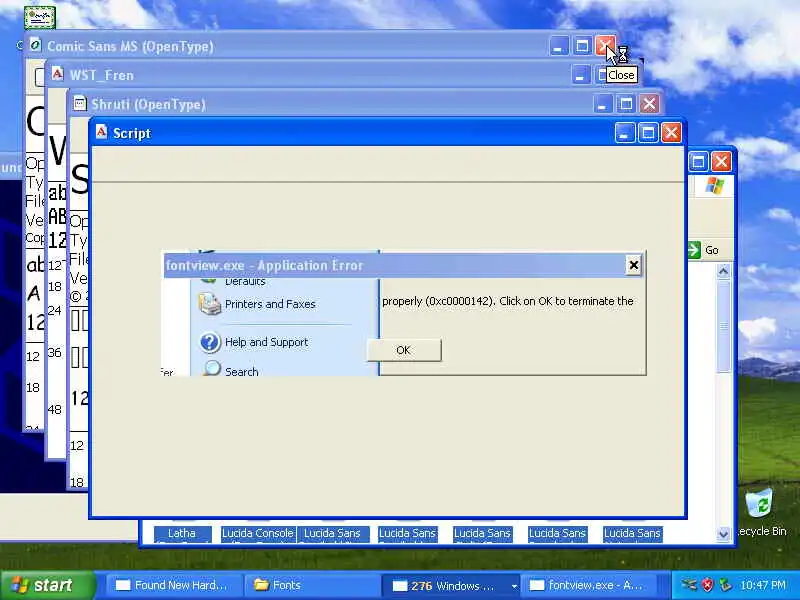Maximize the Comic Sans MS window
This screenshot has height=600, width=800.
point(582,46)
